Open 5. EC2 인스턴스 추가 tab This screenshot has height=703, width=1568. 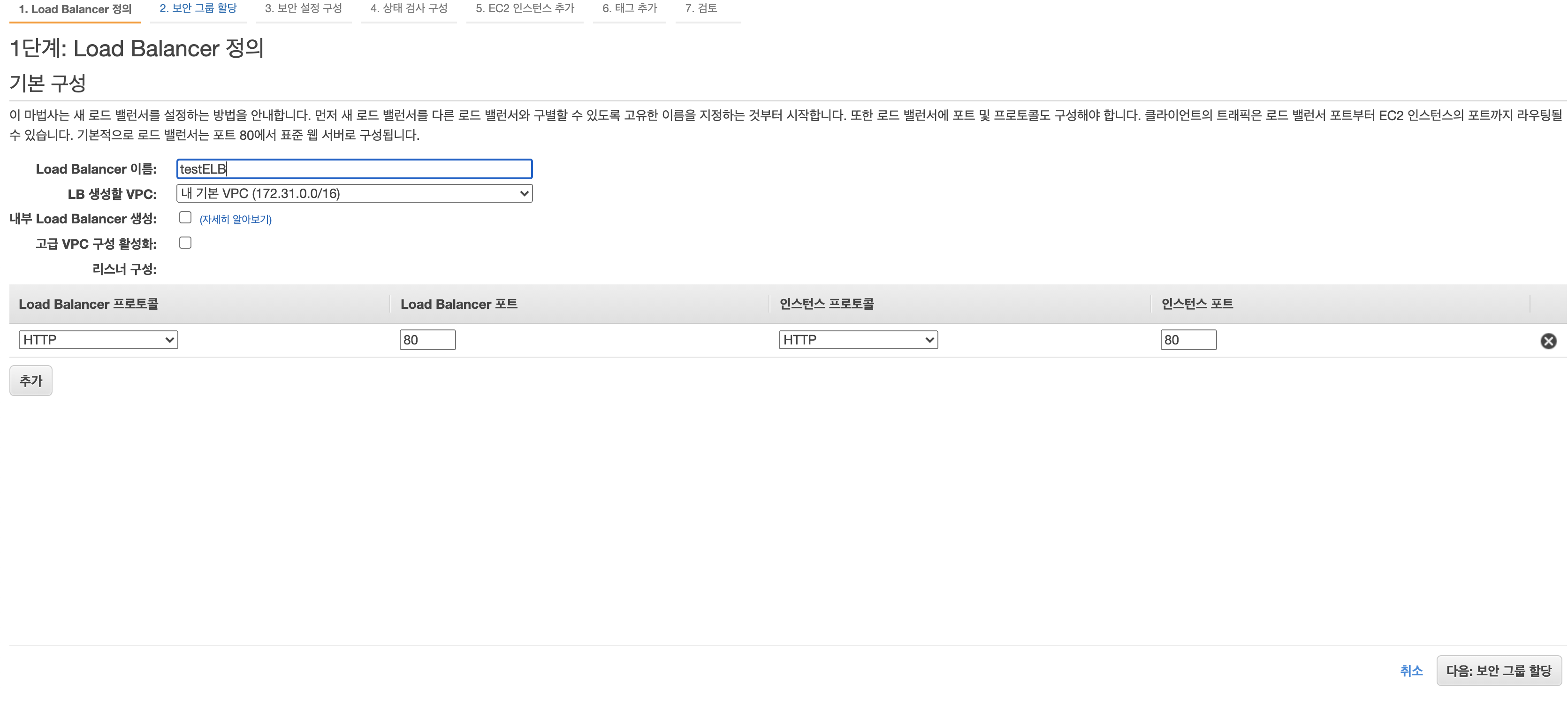click(525, 8)
